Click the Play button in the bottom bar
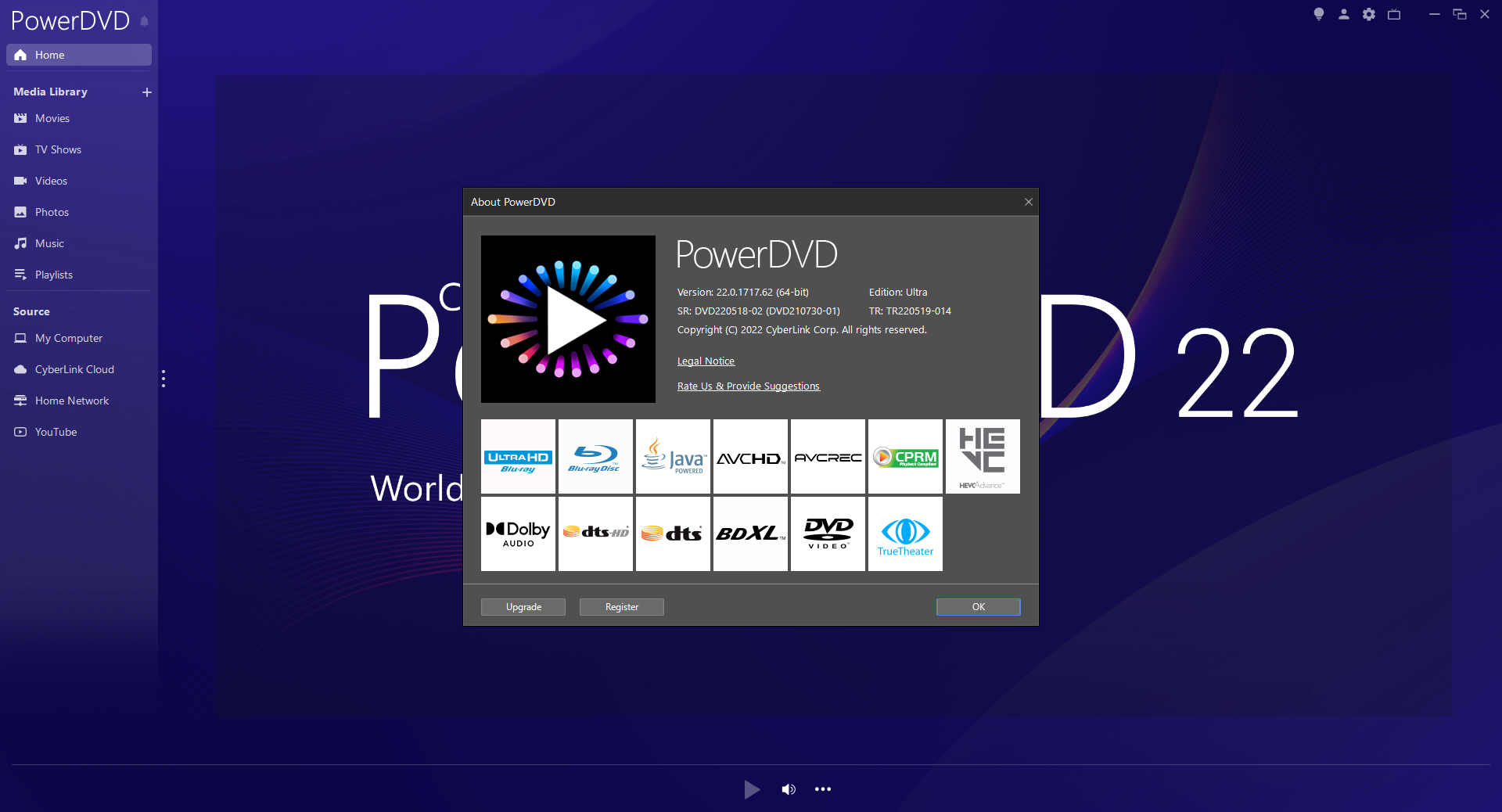The height and width of the screenshot is (812, 1502). click(x=752, y=789)
